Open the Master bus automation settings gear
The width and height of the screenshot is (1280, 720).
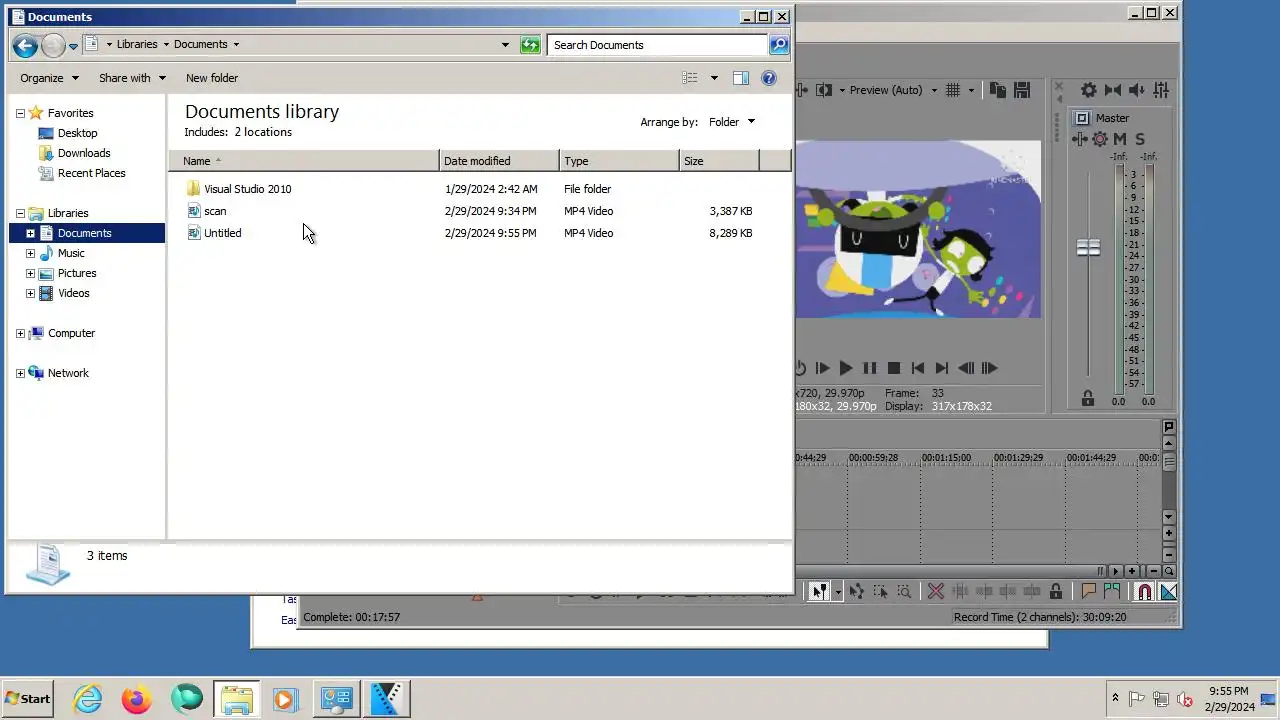tap(1100, 139)
